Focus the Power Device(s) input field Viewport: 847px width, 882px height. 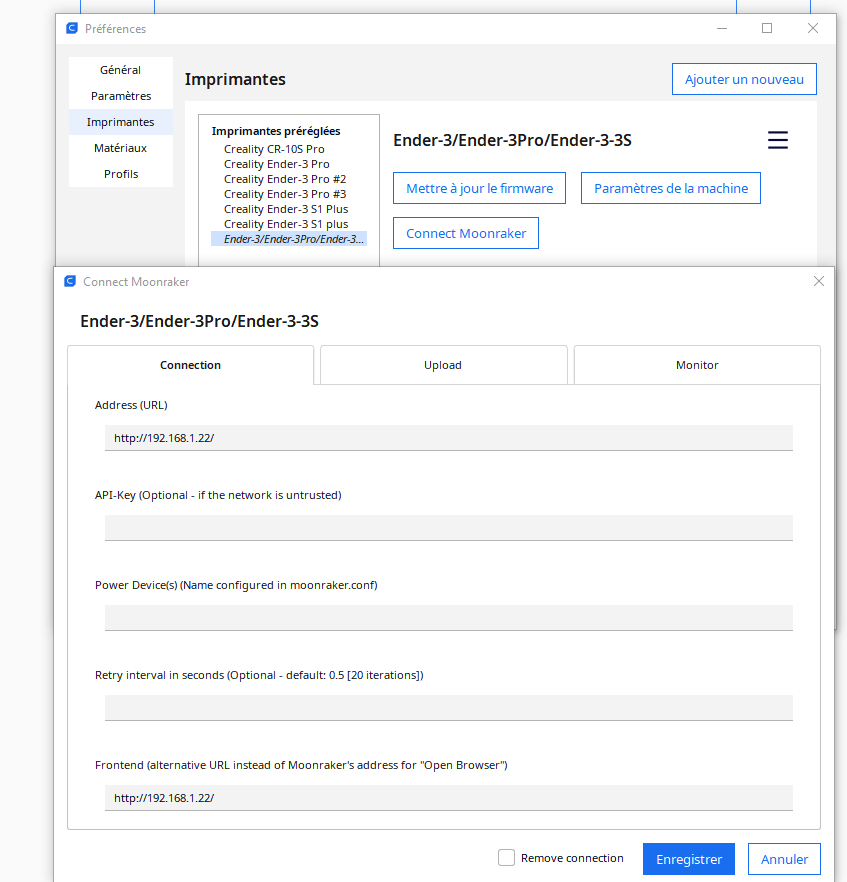449,618
